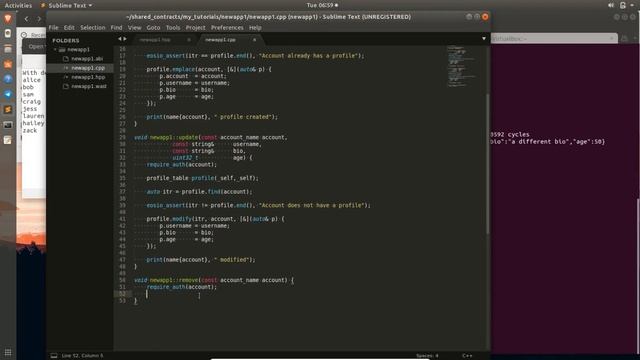The image size is (640, 360).
Task: Click the "Account already has a profile" string
Action: 309,56
